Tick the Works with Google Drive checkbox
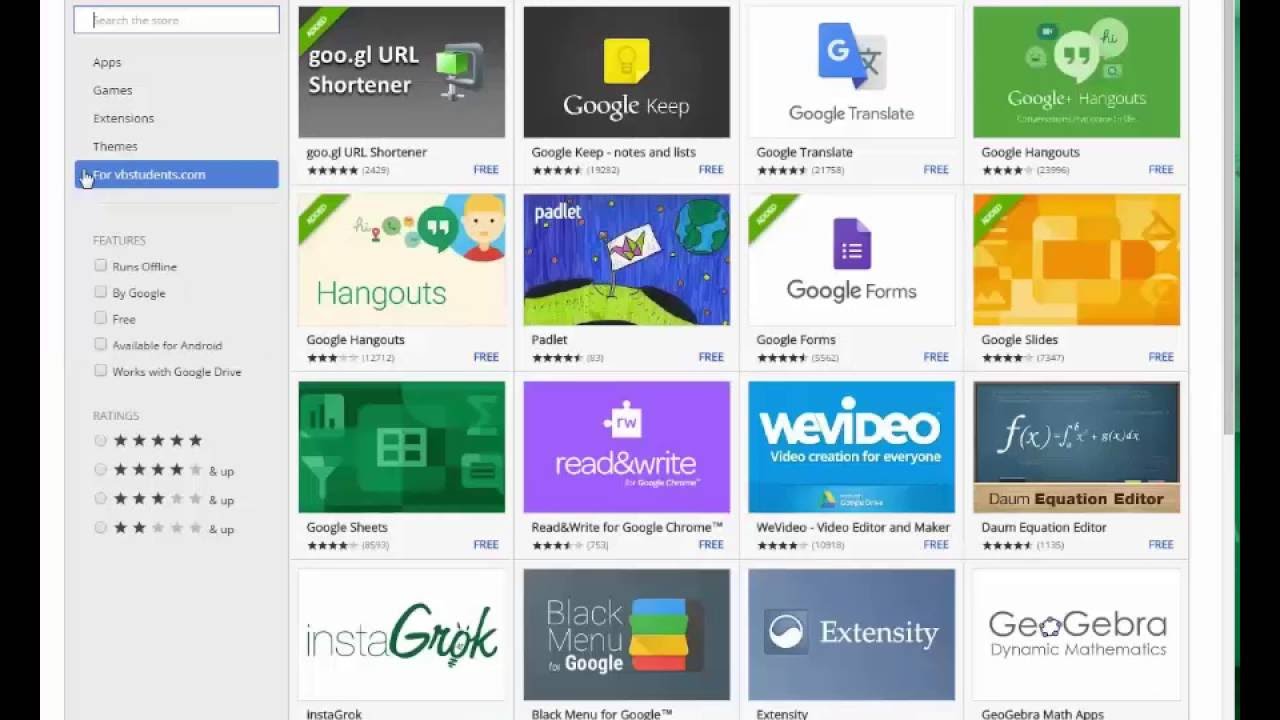Screen dimensions: 1280x720 [x=100, y=371]
